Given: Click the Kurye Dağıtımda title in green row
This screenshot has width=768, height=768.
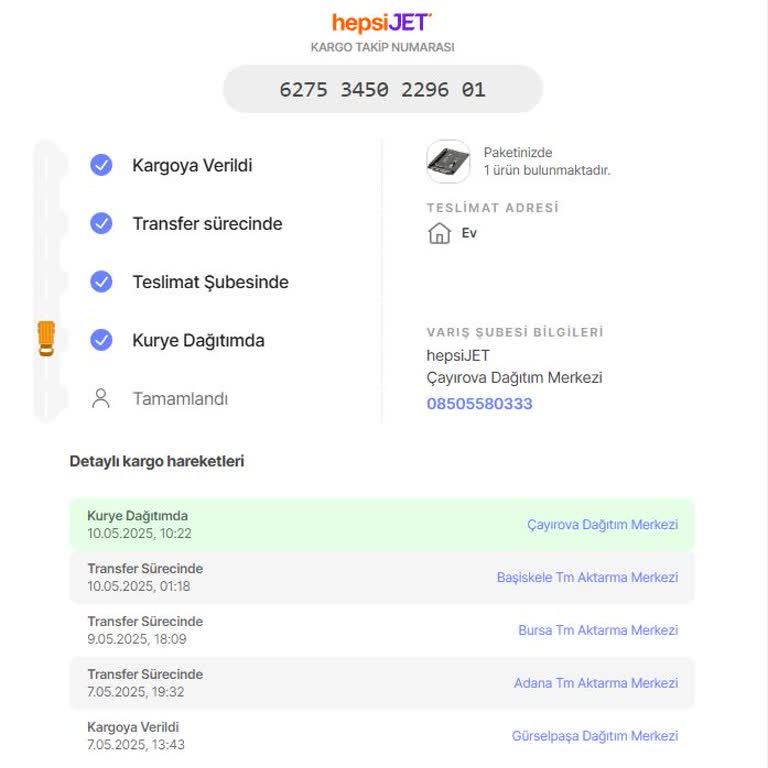Looking at the screenshot, I should [x=138, y=516].
